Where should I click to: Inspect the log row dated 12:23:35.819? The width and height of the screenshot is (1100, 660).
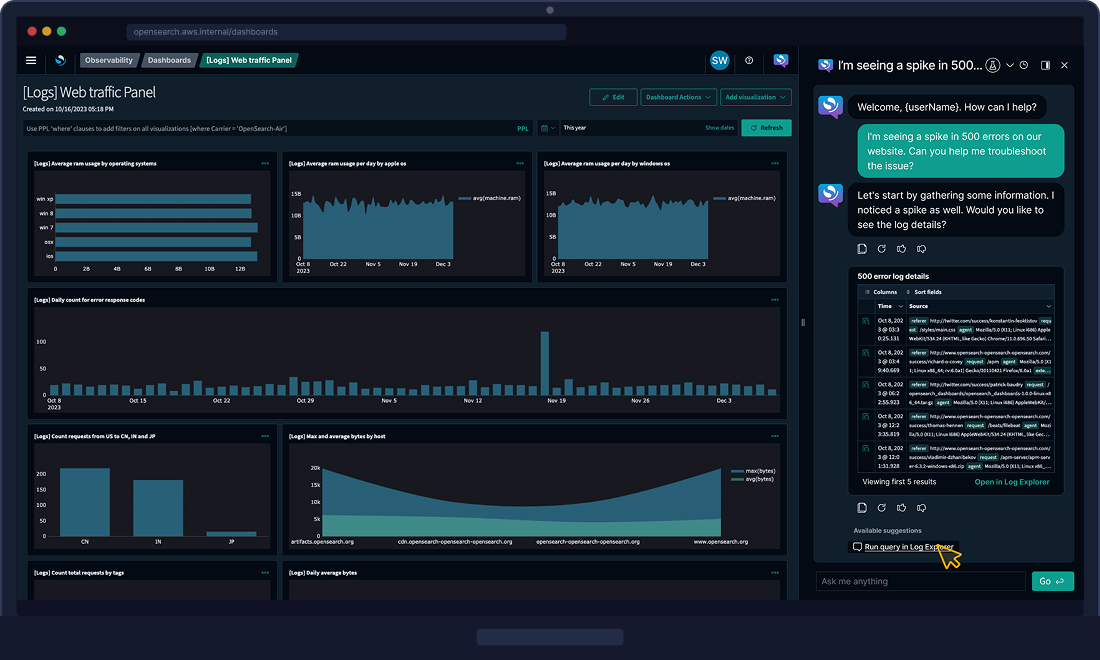866,417
